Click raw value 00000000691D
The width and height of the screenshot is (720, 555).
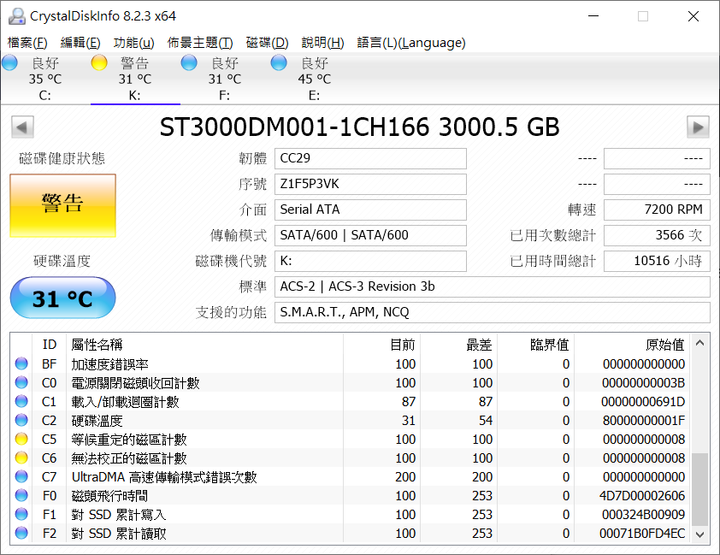pos(643,402)
